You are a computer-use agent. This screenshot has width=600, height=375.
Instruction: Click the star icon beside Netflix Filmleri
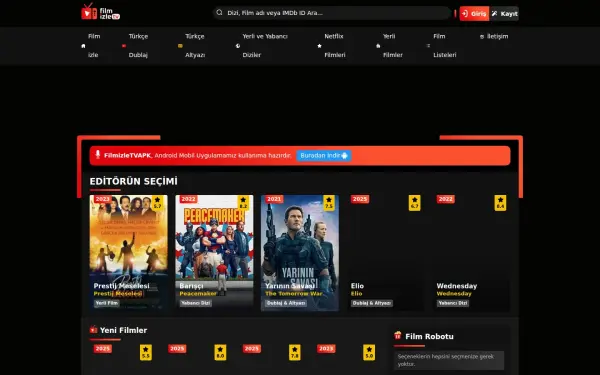coord(320,46)
